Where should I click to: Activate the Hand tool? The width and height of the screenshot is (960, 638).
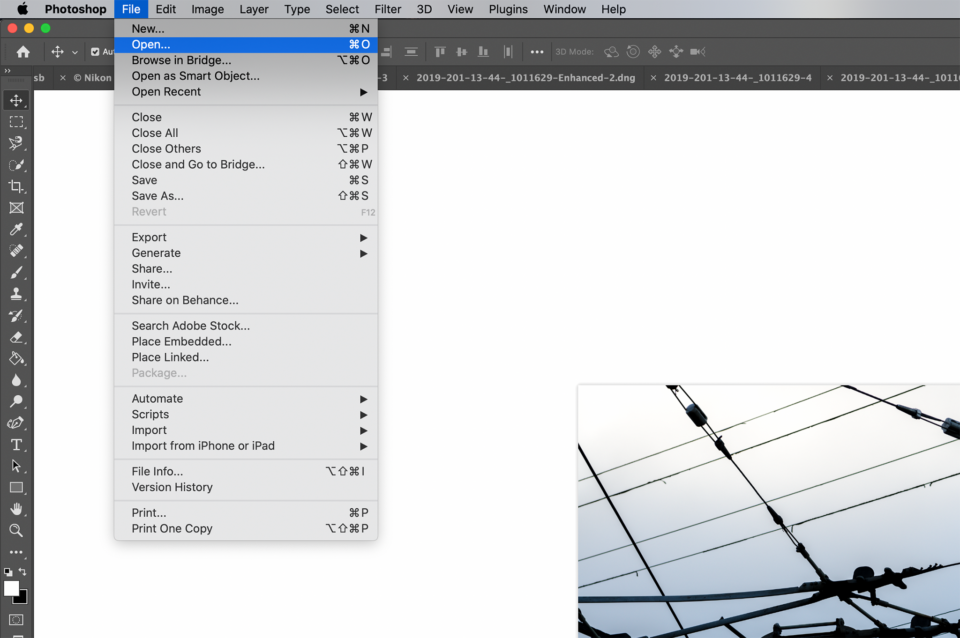click(16, 509)
